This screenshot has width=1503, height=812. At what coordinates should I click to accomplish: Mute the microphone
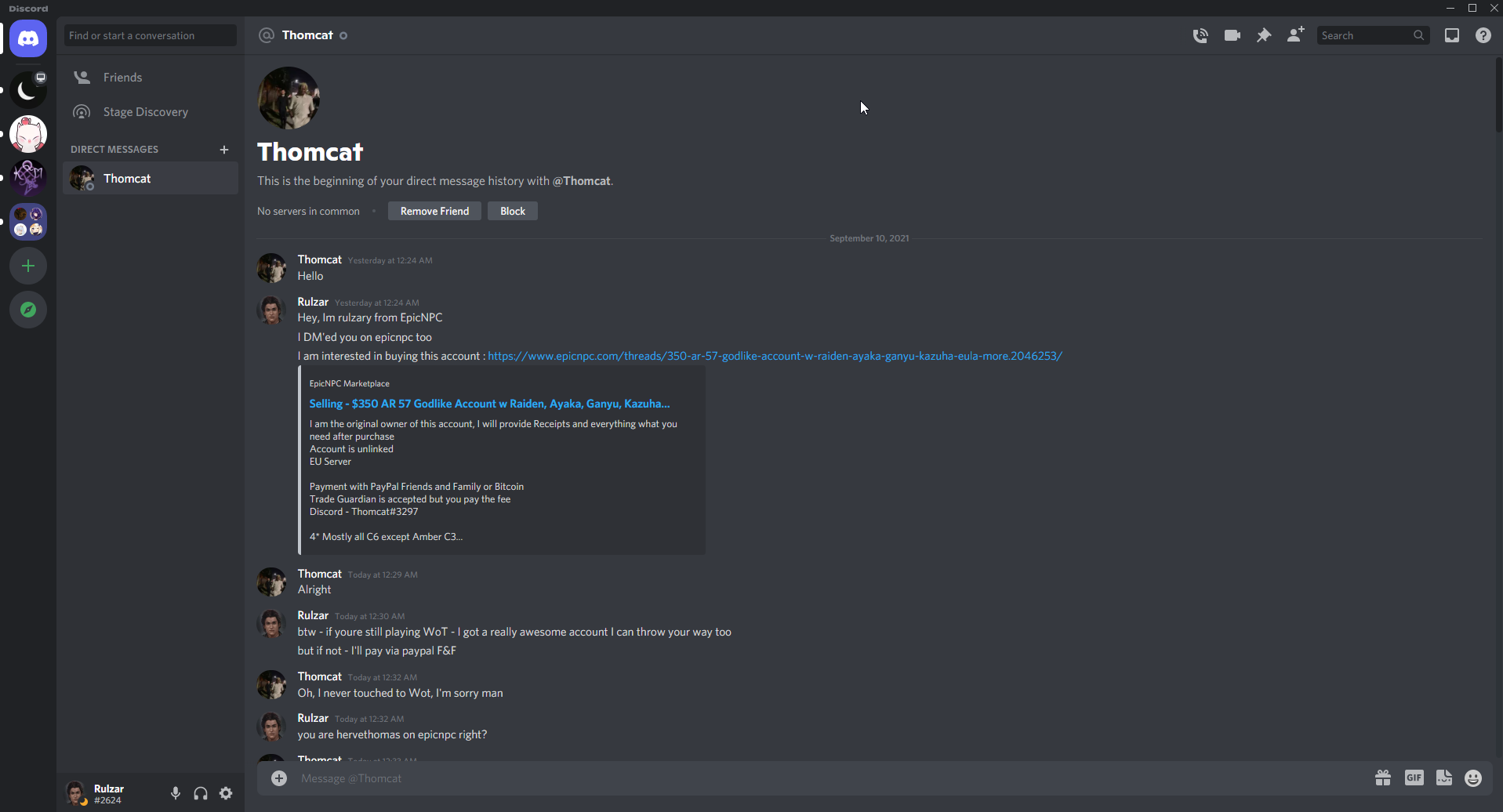click(176, 793)
